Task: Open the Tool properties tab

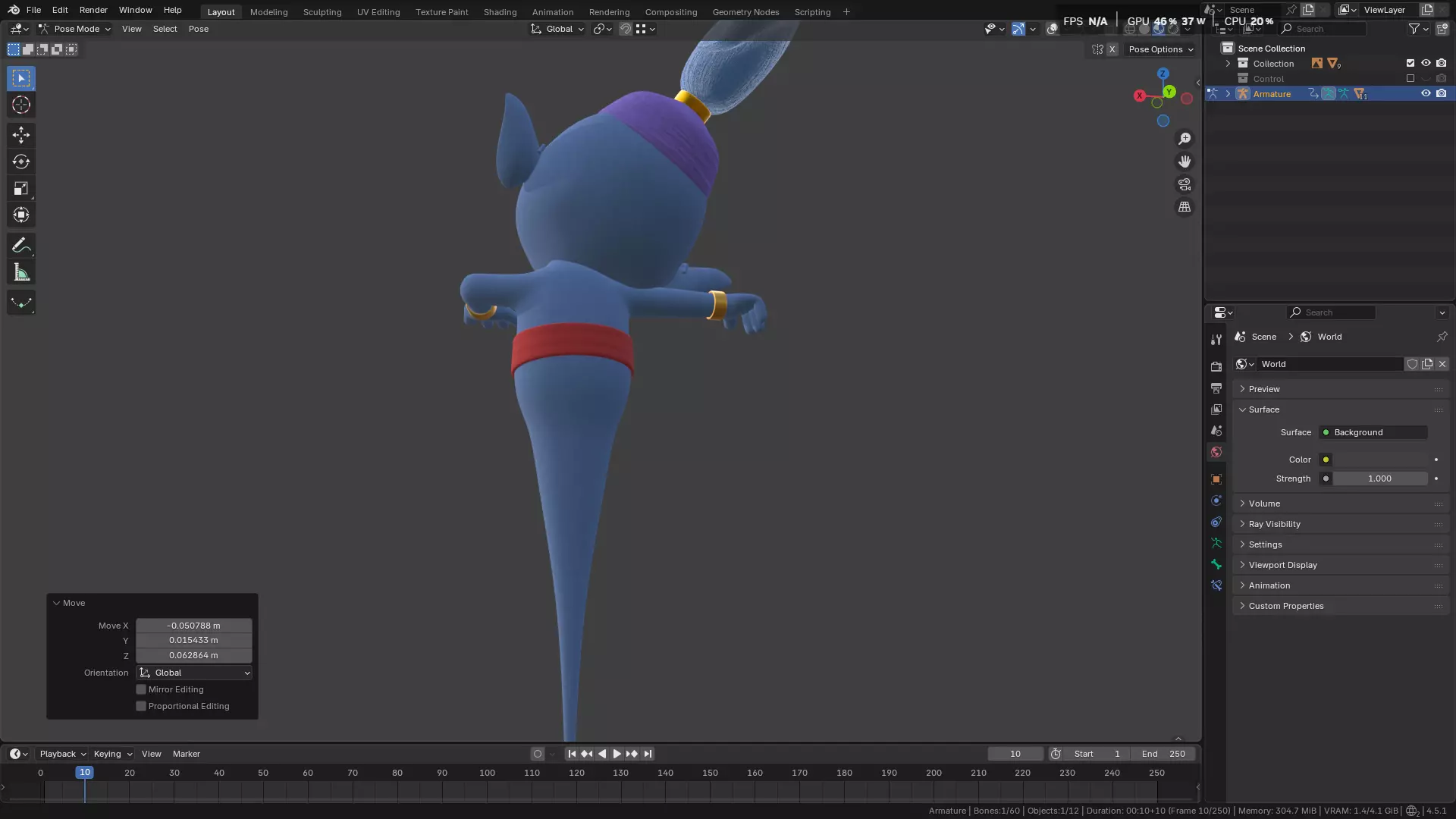Action: [x=1216, y=339]
